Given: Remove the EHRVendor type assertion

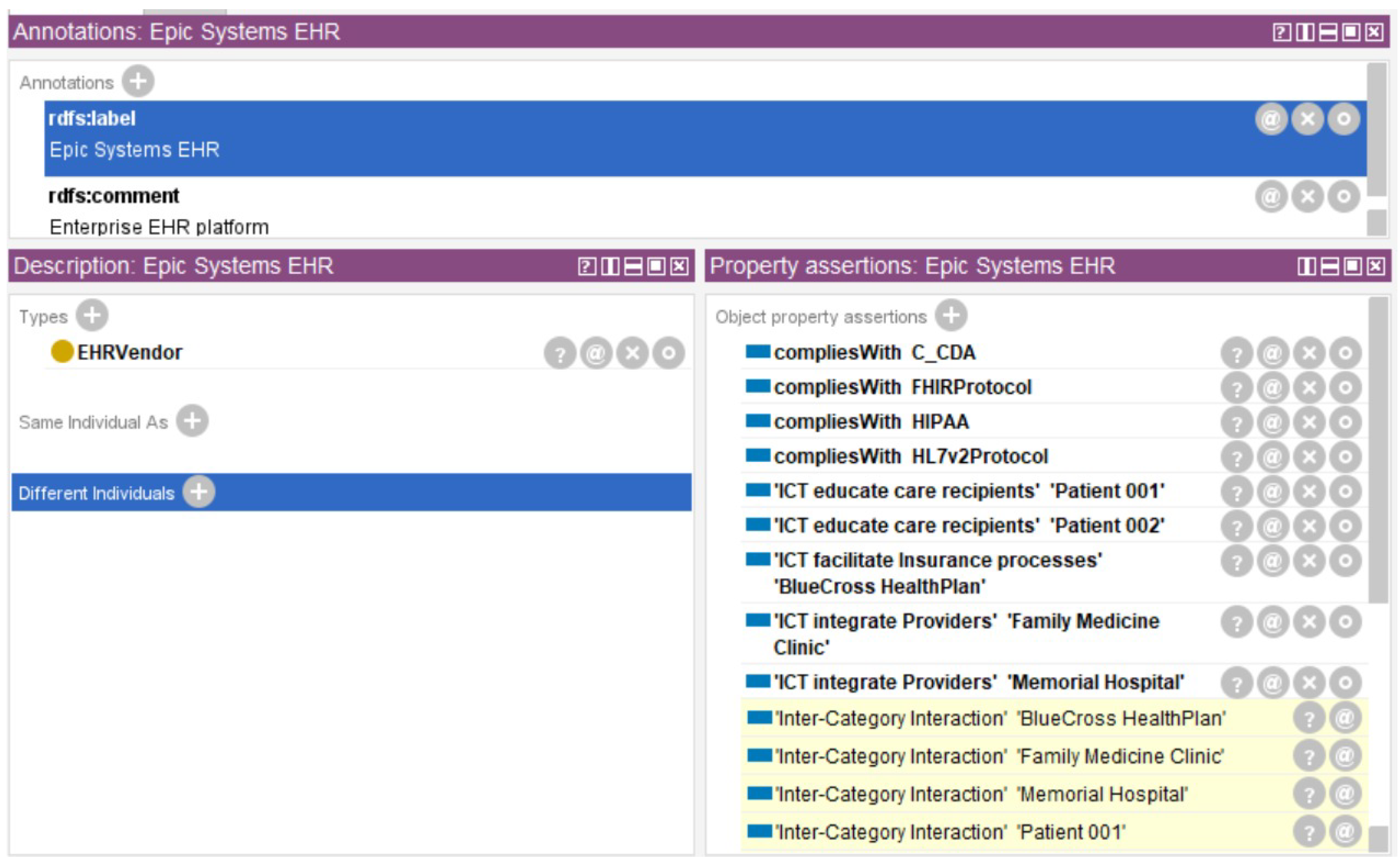Looking at the screenshot, I should coord(632,353).
